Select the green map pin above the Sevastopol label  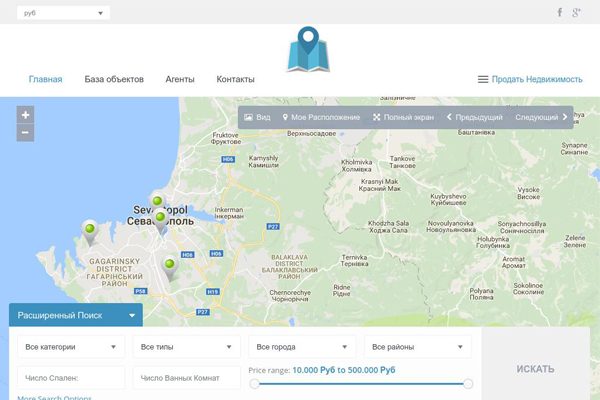pyautogui.click(x=157, y=201)
